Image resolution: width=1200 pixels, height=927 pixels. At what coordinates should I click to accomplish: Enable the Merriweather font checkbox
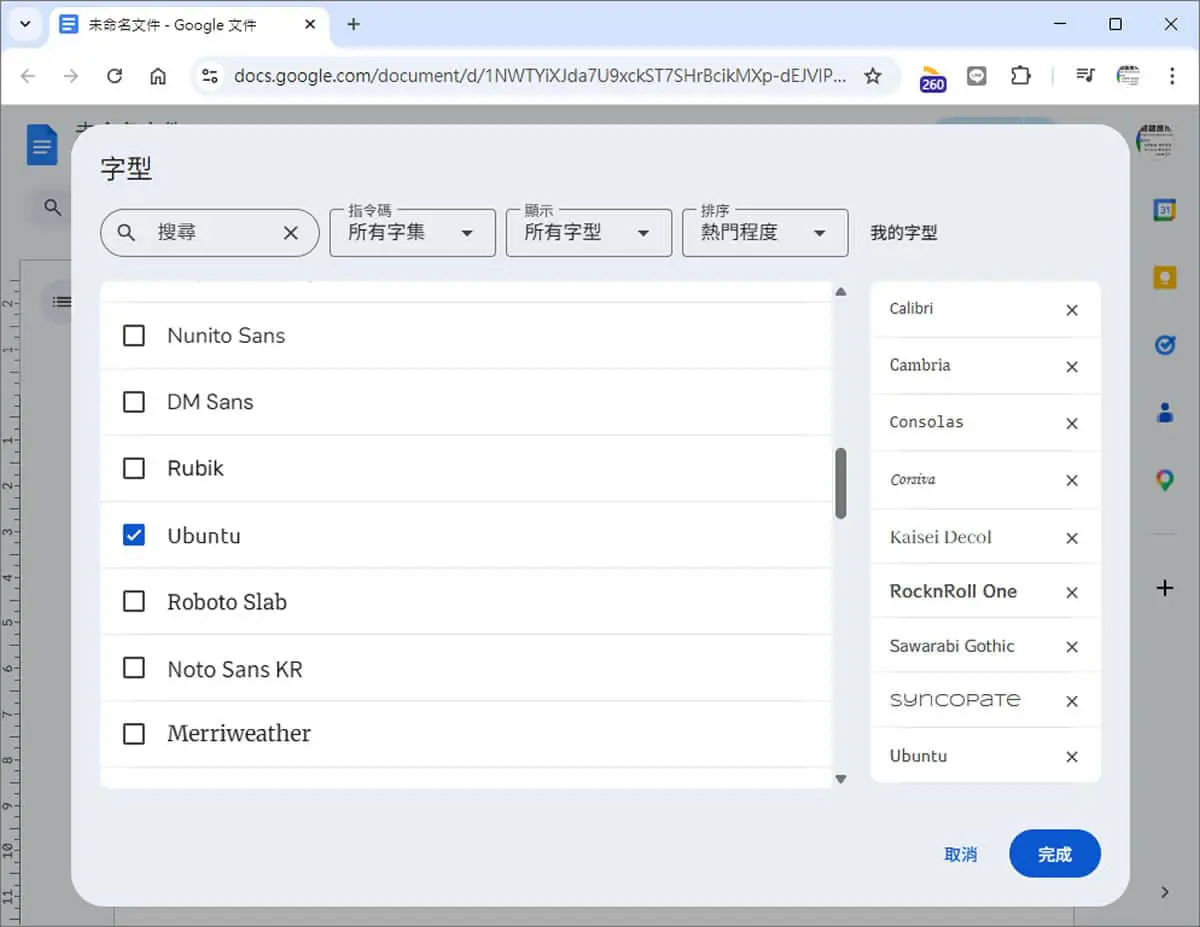point(134,733)
